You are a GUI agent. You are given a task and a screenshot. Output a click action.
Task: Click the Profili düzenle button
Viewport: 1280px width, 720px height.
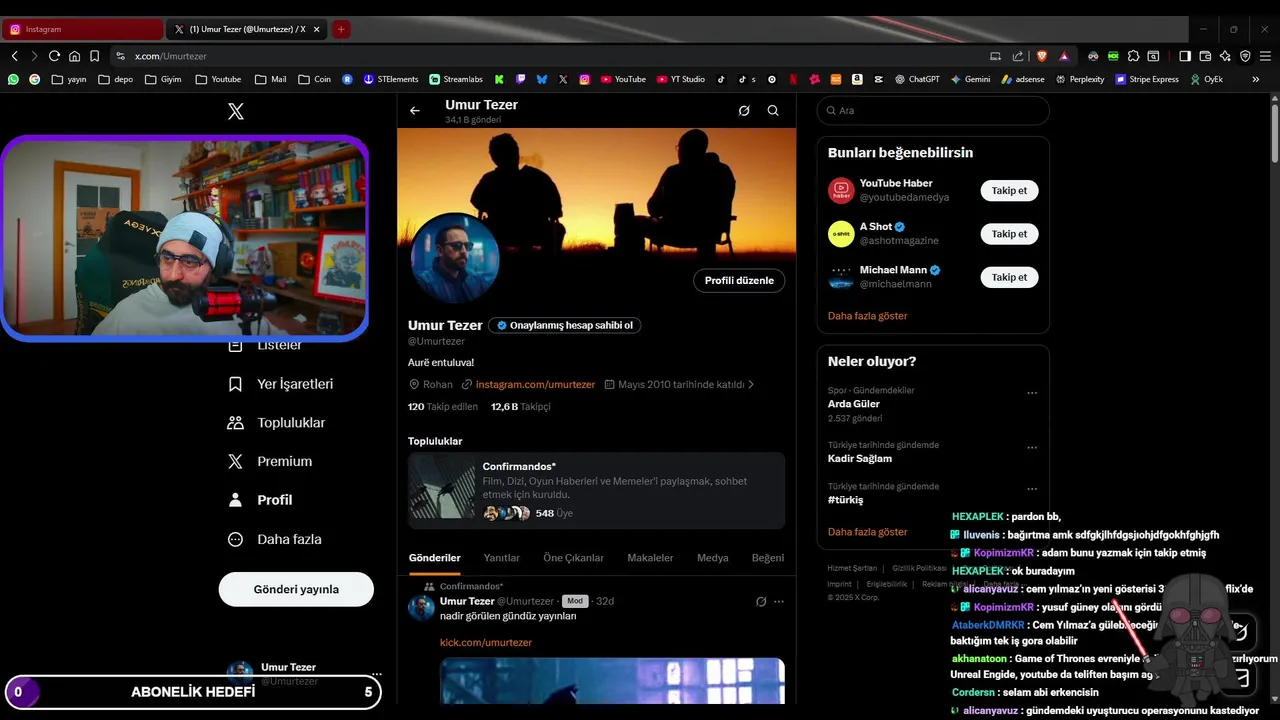(x=739, y=280)
